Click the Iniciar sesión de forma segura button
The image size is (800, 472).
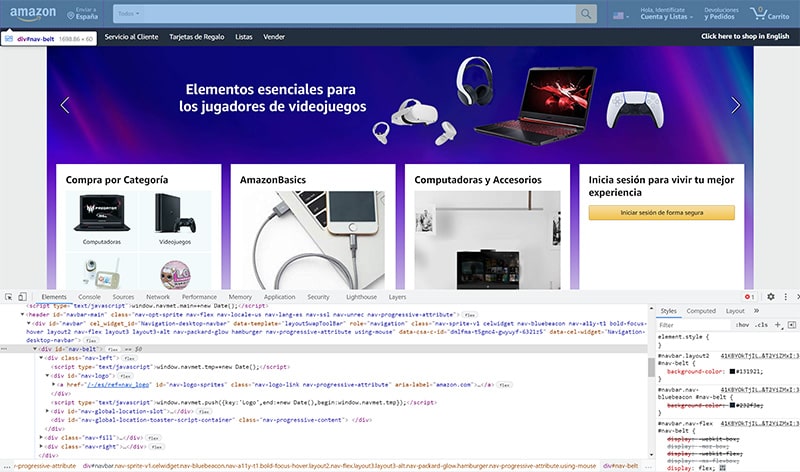pyautogui.click(x=661, y=213)
